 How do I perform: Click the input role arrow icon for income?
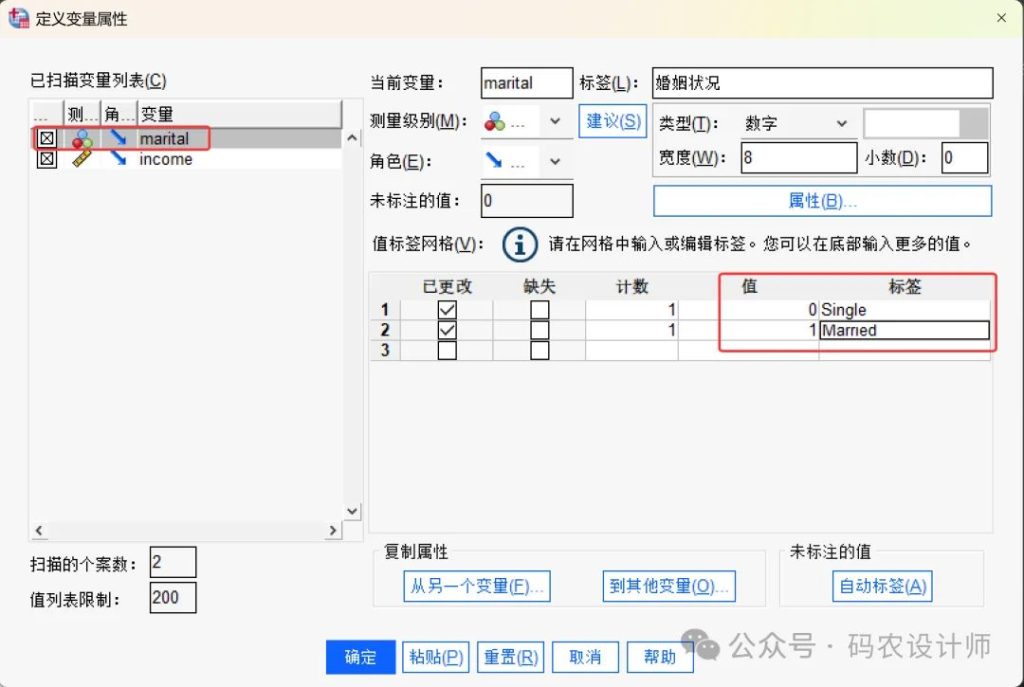(x=118, y=159)
